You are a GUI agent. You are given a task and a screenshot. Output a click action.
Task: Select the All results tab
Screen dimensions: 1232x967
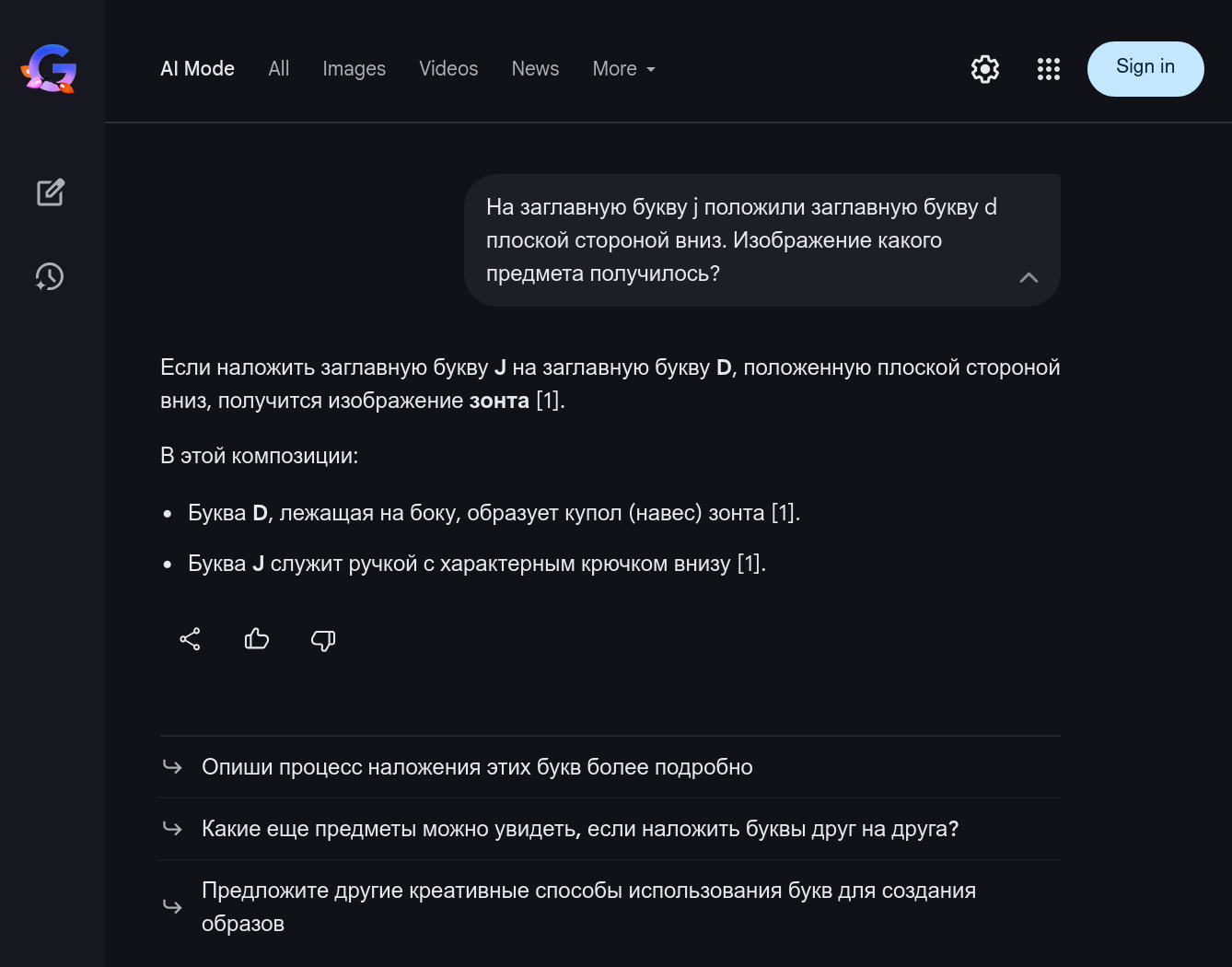coord(278,69)
